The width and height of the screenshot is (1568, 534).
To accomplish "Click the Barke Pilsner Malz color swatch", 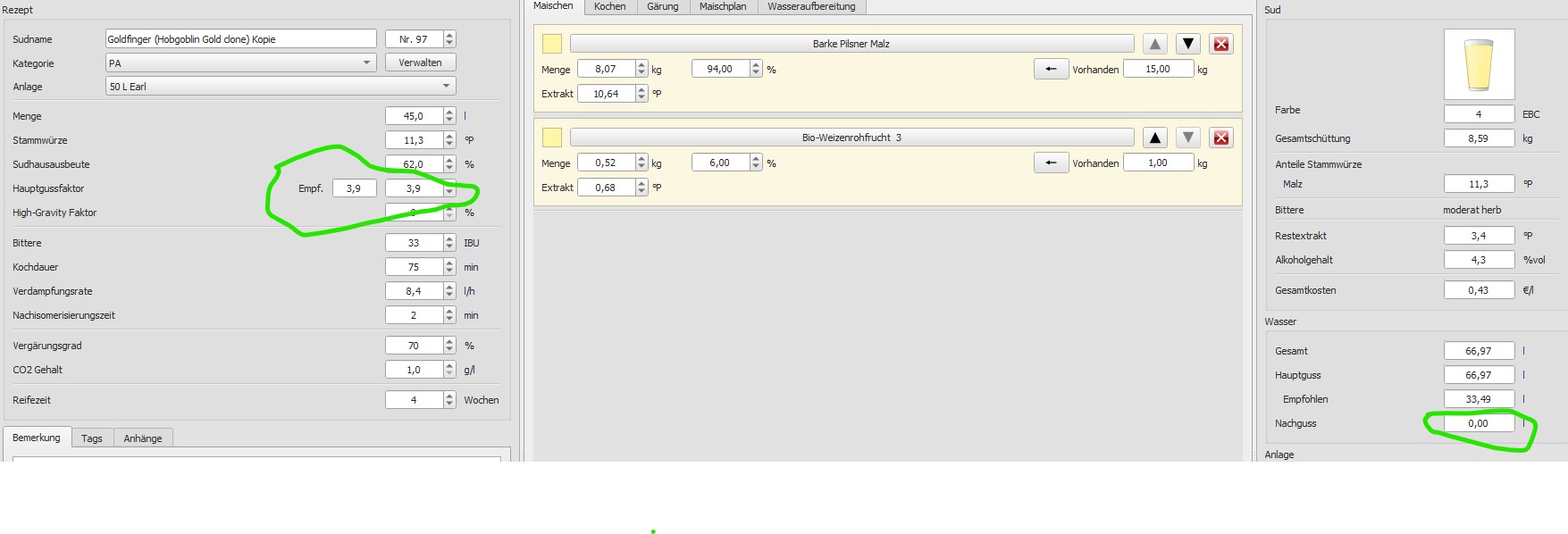I will point(552,44).
